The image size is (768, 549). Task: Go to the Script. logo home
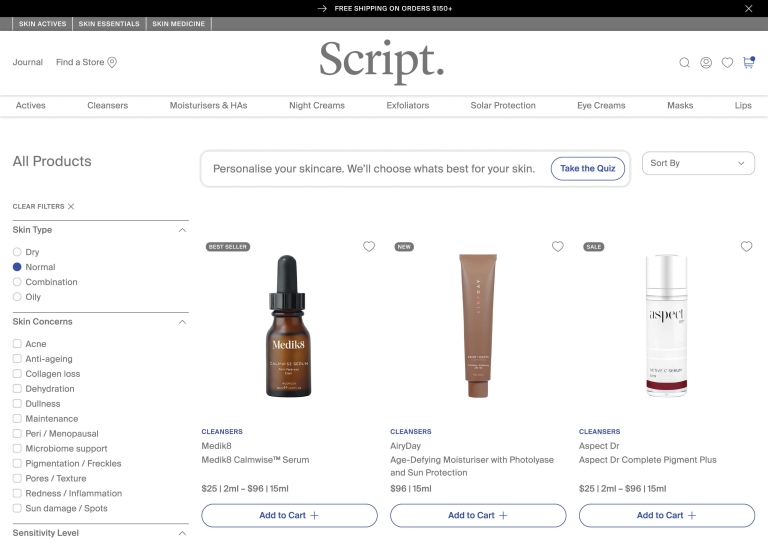(382, 63)
